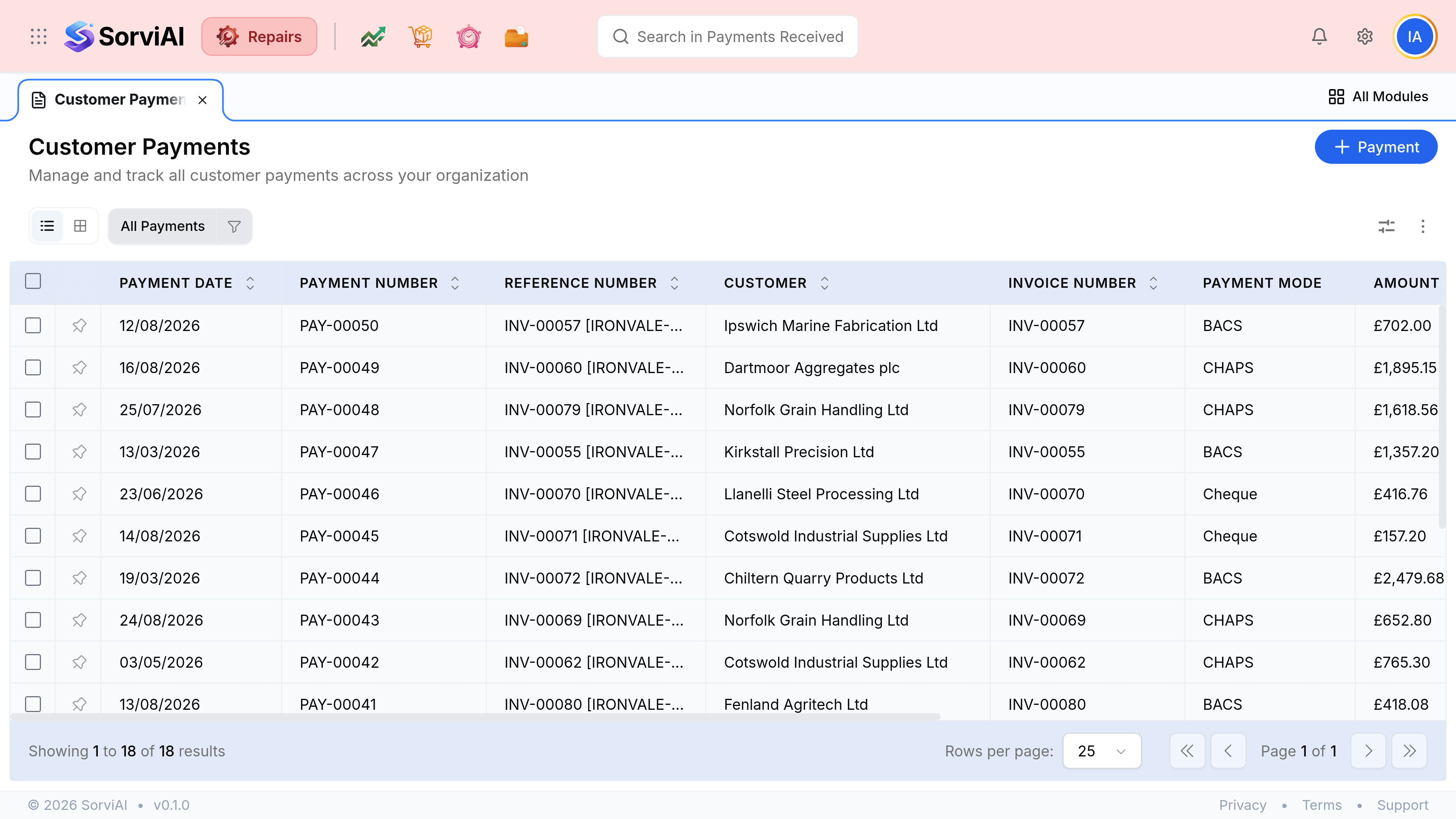Viewport: 1456px width, 819px height.
Task: Pin the PAY-00050 row
Action: (79, 326)
